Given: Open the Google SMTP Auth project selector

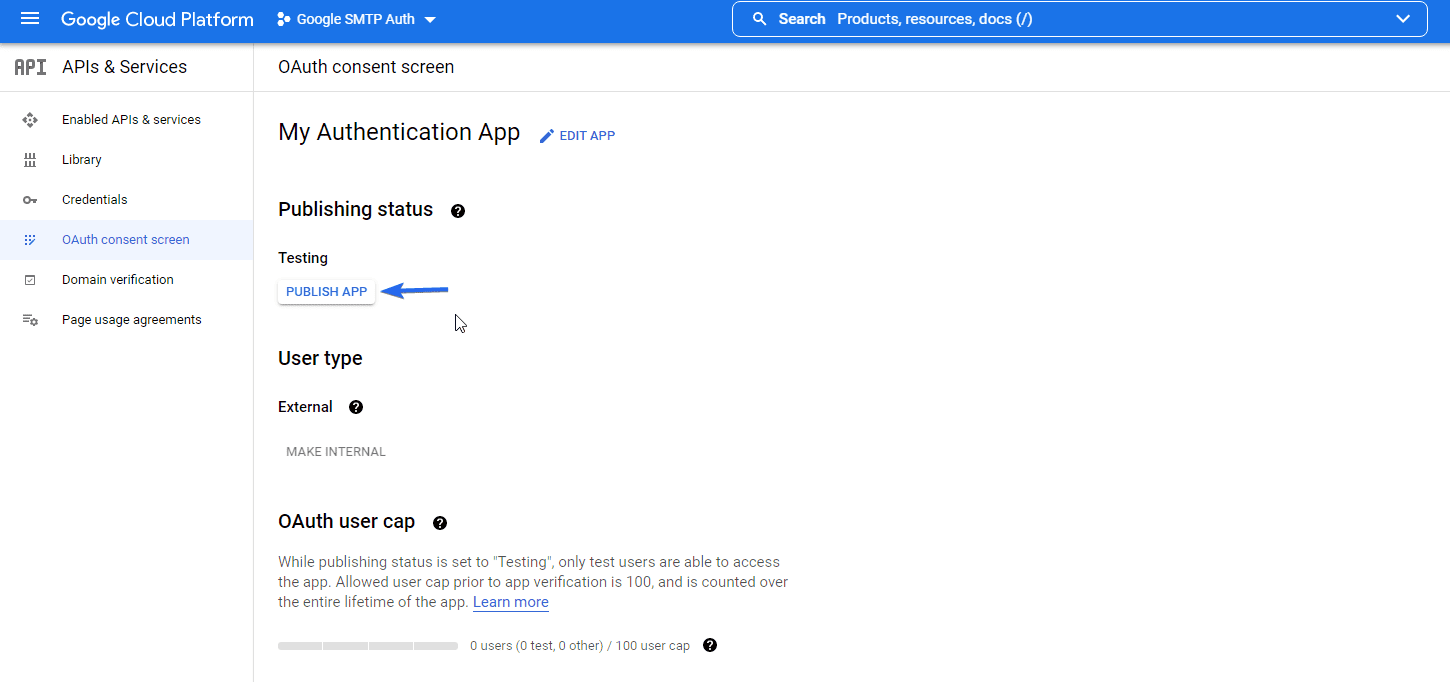Looking at the screenshot, I should 356,19.
